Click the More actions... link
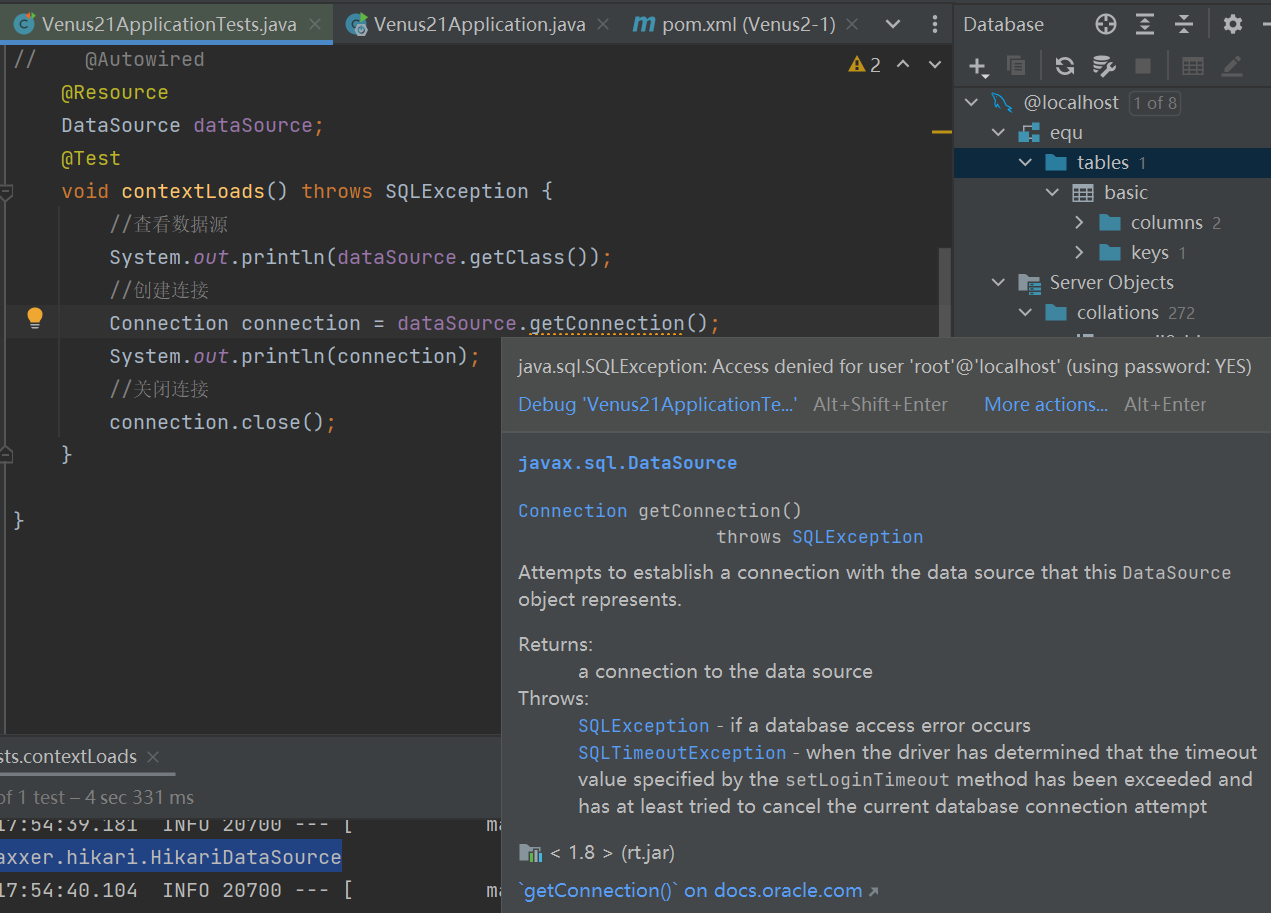This screenshot has height=913, width=1271. 1046,405
